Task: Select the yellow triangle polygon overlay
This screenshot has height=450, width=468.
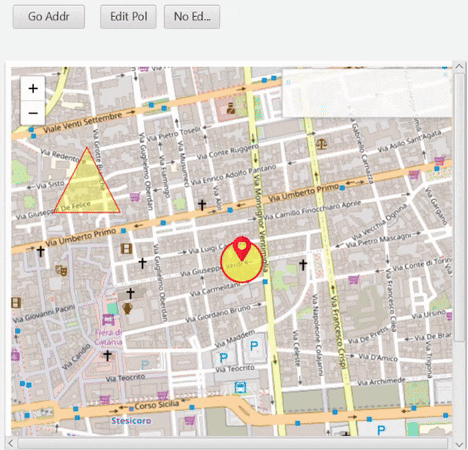Action: click(87, 187)
